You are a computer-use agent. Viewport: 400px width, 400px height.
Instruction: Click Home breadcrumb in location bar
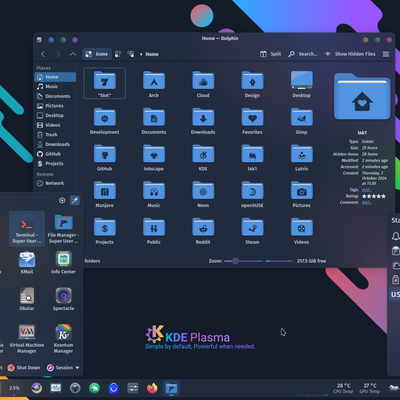click(152, 54)
